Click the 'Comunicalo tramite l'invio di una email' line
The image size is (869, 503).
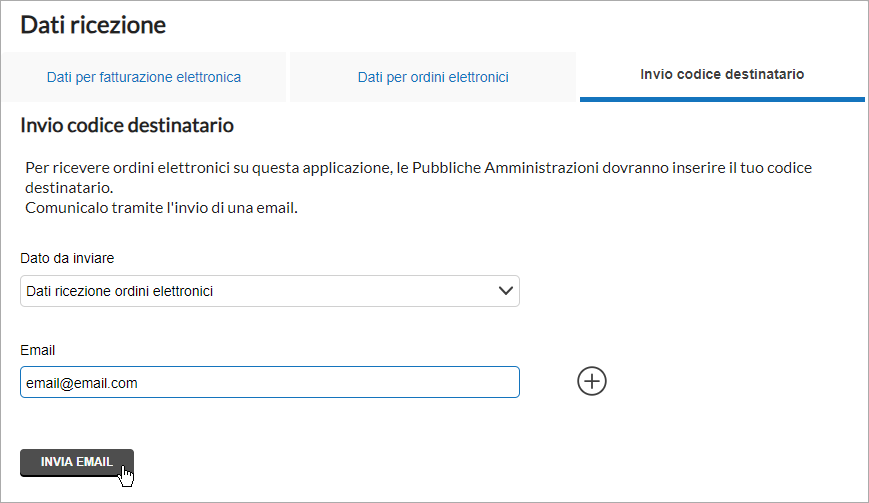click(x=161, y=208)
